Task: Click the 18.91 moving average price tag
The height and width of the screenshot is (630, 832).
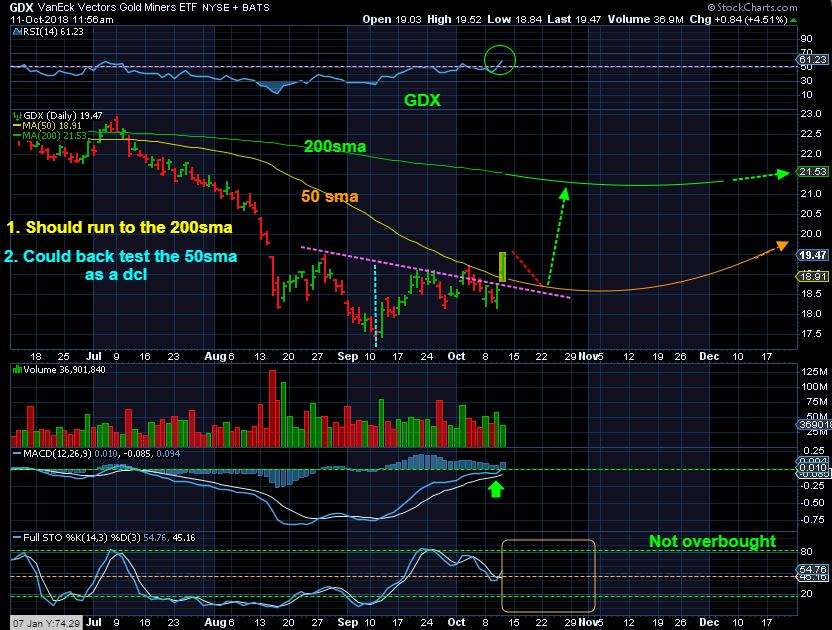Action: [x=812, y=276]
